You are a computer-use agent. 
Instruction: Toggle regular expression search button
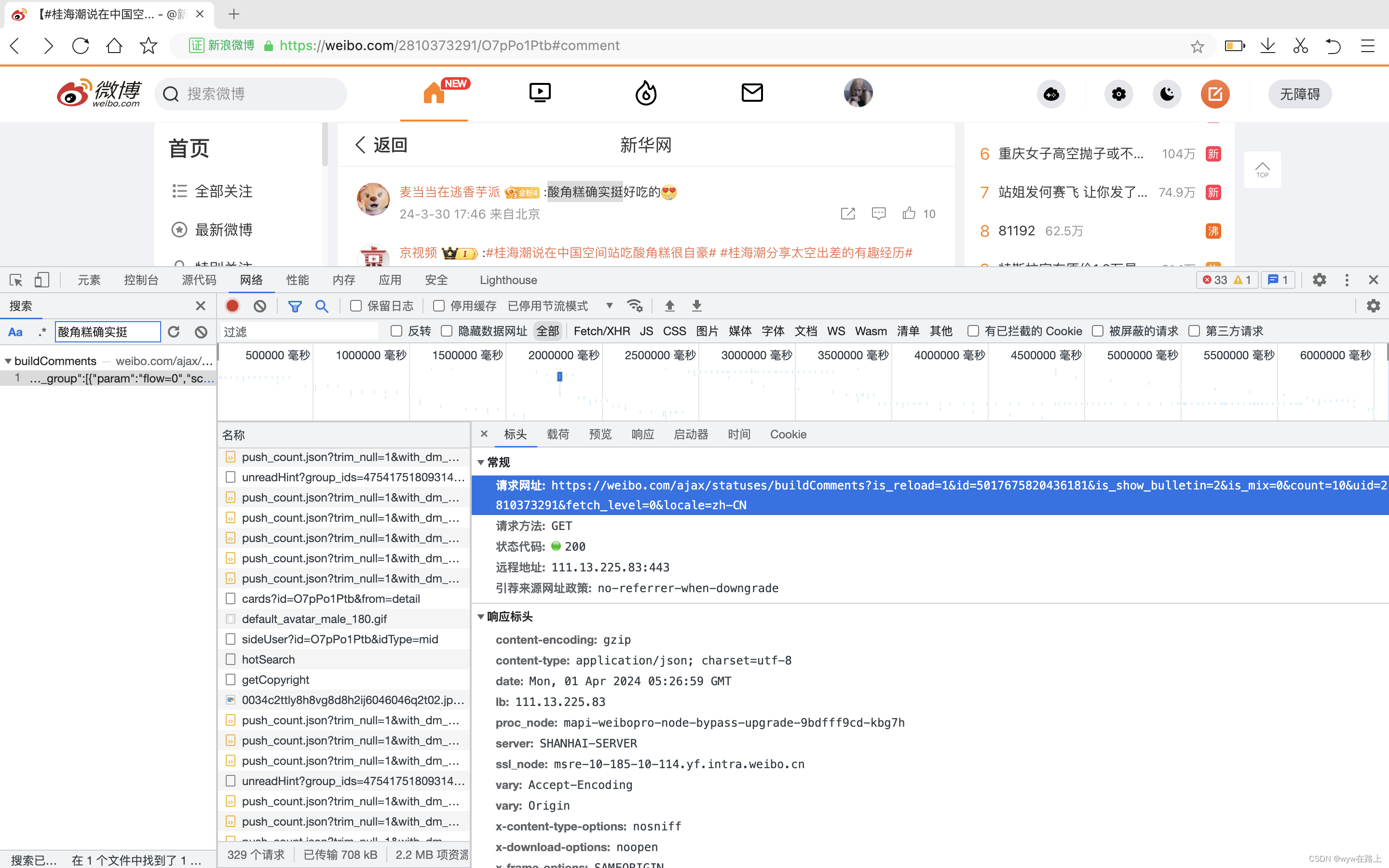pyautogui.click(x=42, y=332)
